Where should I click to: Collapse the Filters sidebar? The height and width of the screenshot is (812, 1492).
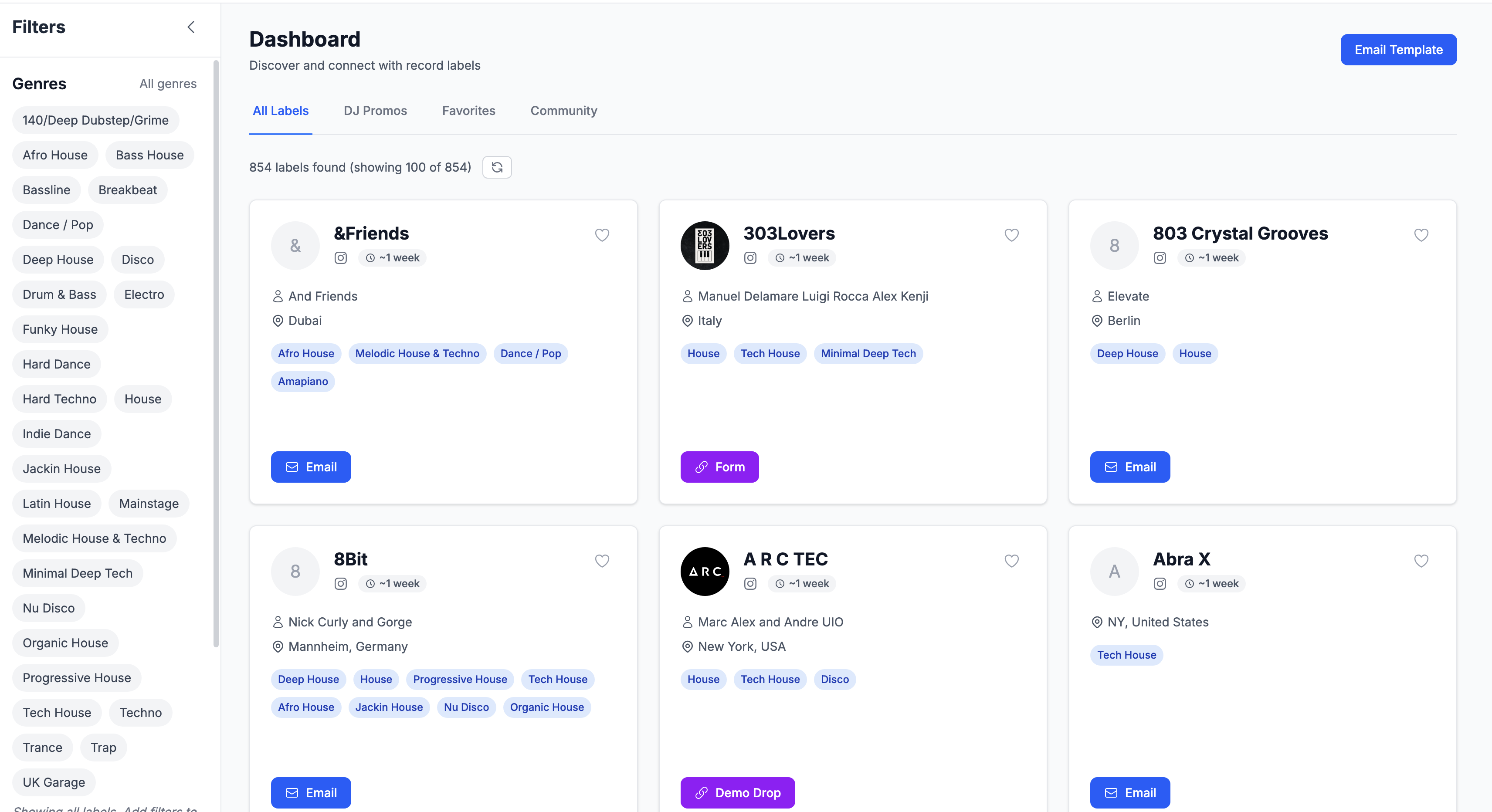point(191,27)
